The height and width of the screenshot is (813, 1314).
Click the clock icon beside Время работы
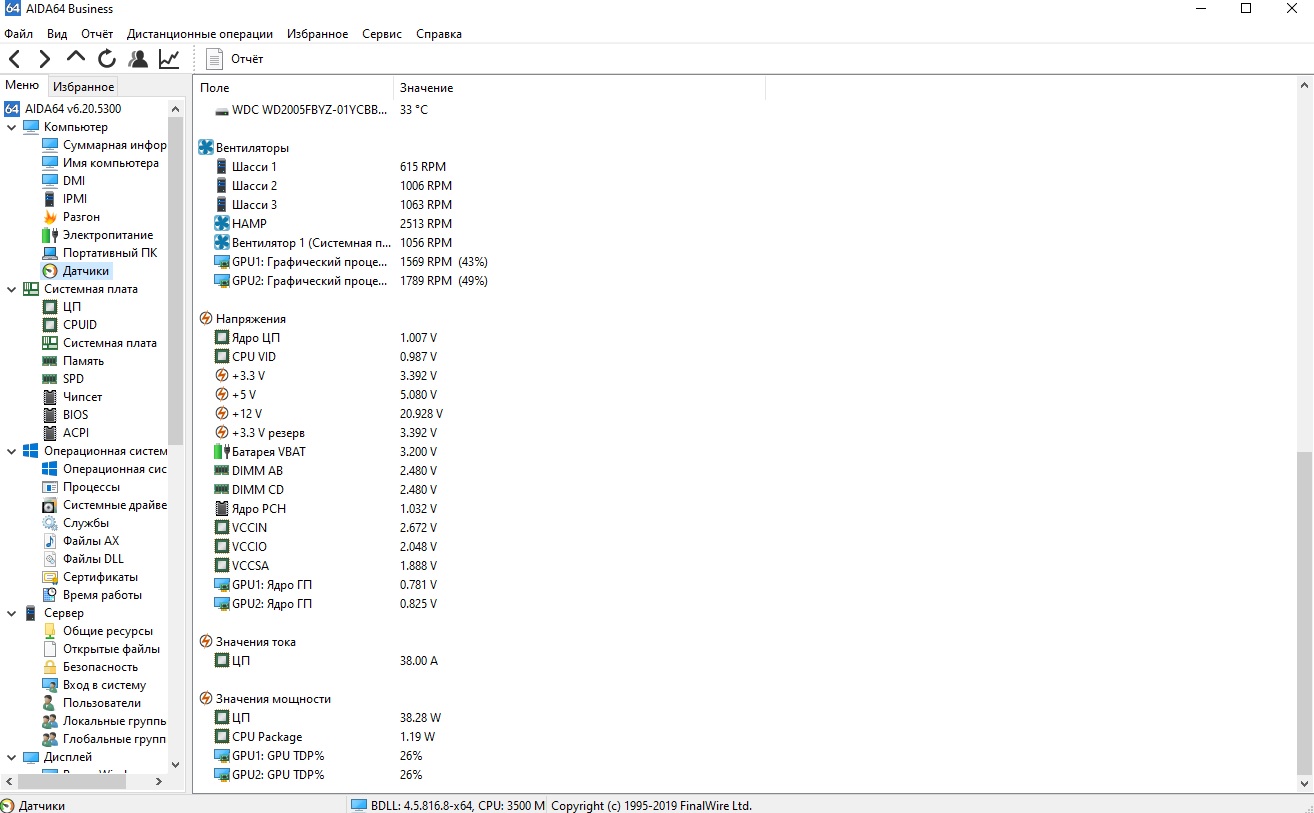(x=50, y=595)
